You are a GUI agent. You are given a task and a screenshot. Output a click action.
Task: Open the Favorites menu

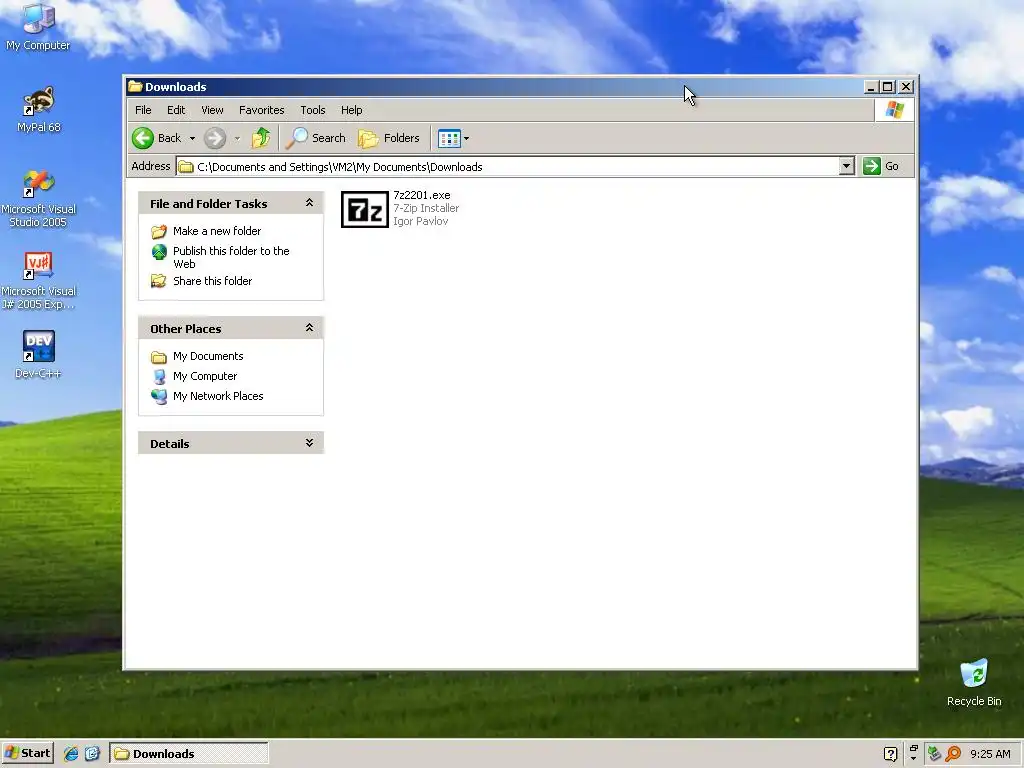261,110
